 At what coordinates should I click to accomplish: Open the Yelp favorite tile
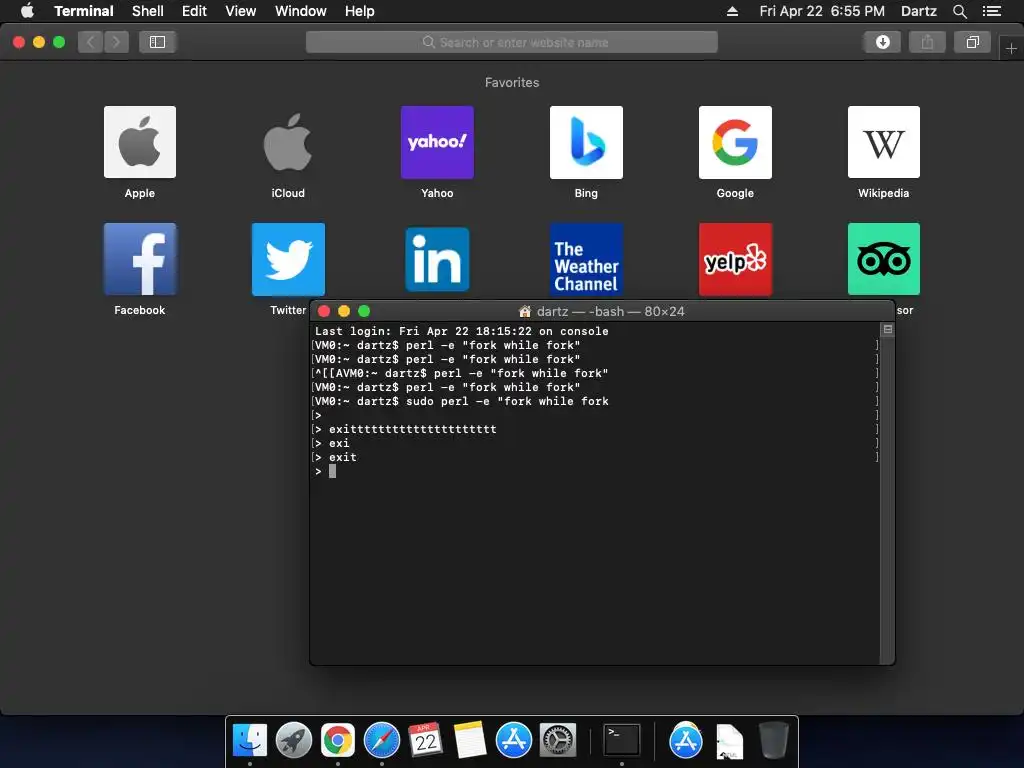pos(735,259)
